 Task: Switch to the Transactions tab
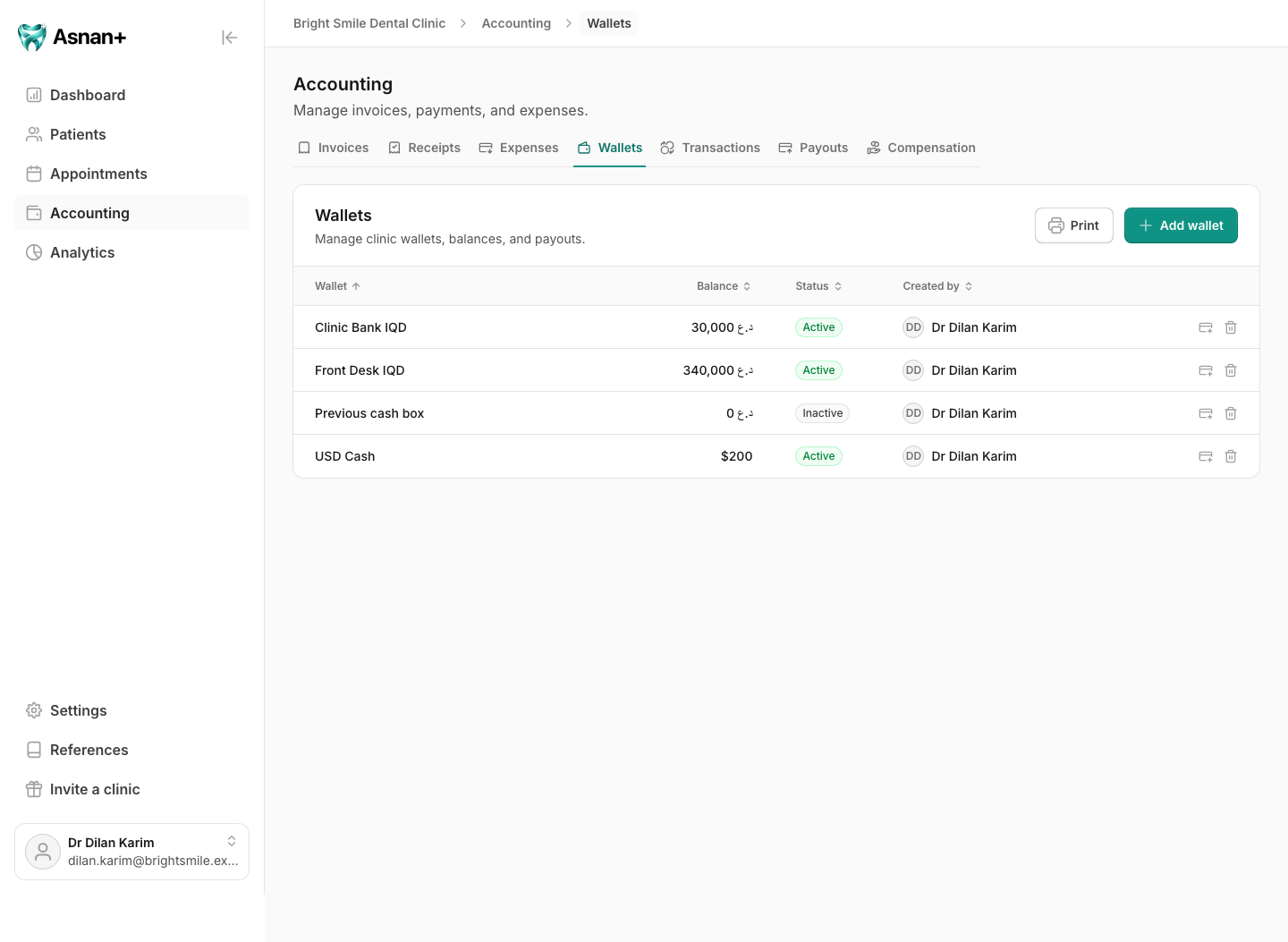pos(710,148)
